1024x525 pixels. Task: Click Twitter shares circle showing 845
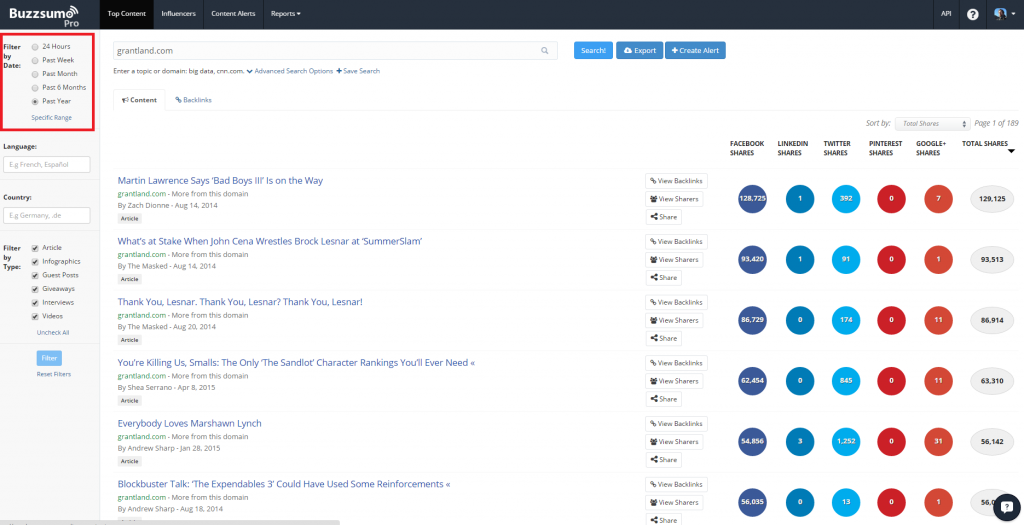tap(846, 381)
